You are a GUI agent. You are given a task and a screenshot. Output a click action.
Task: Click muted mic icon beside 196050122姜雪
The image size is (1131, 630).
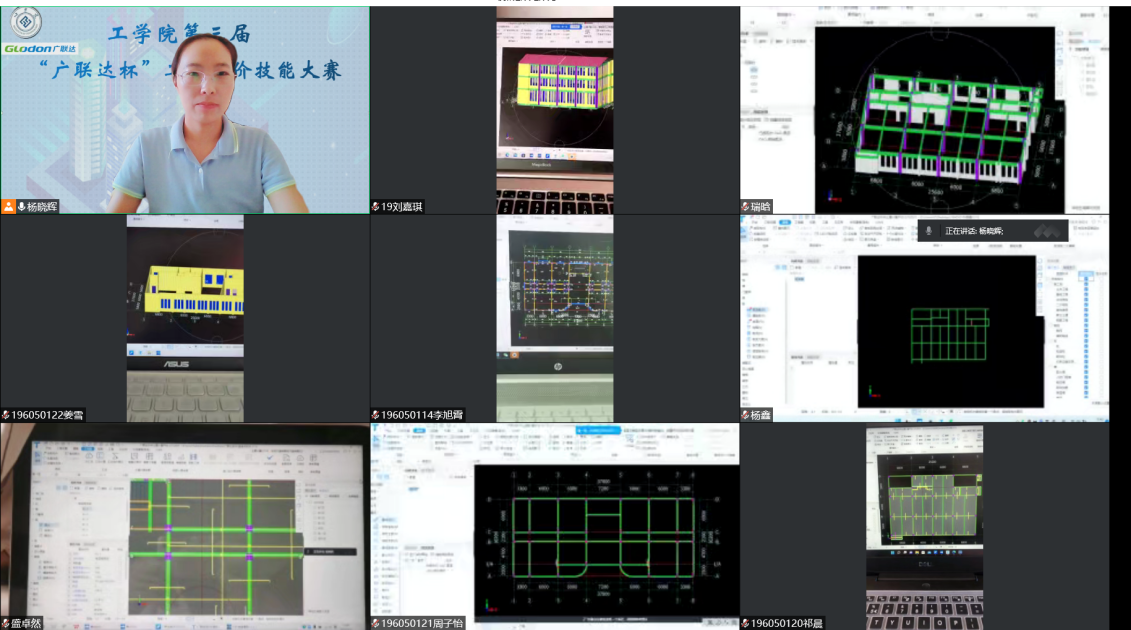[x=6, y=415]
